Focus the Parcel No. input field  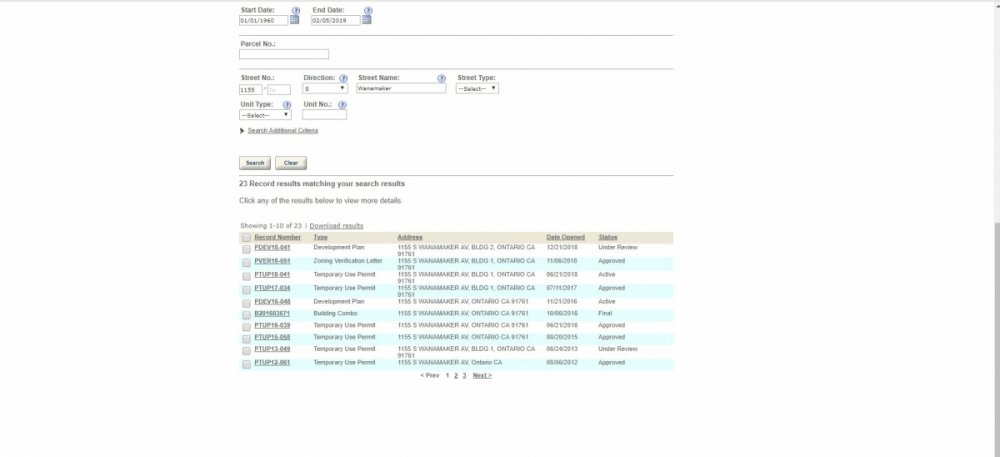point(284,54)
